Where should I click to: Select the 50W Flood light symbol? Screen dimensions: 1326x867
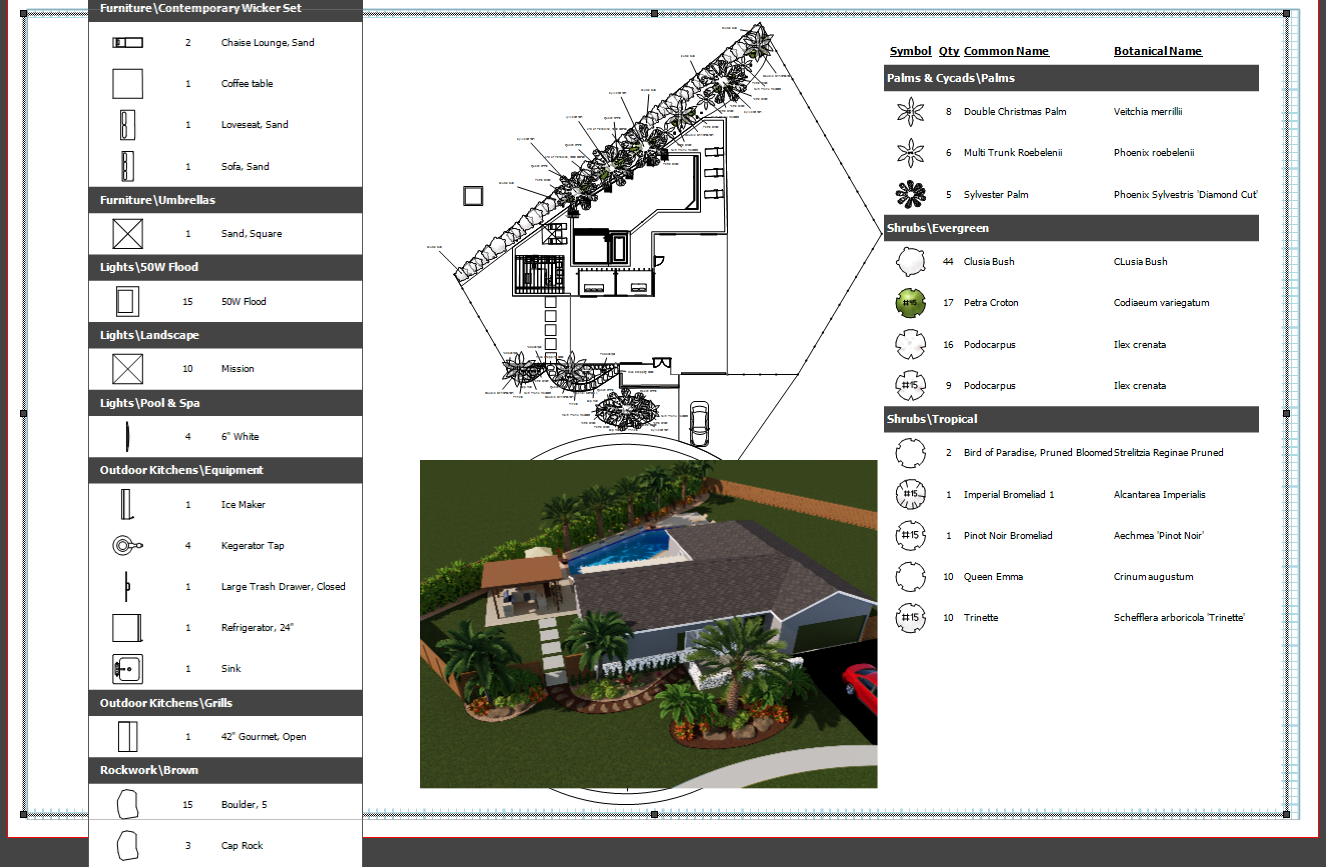coord(127,301)
